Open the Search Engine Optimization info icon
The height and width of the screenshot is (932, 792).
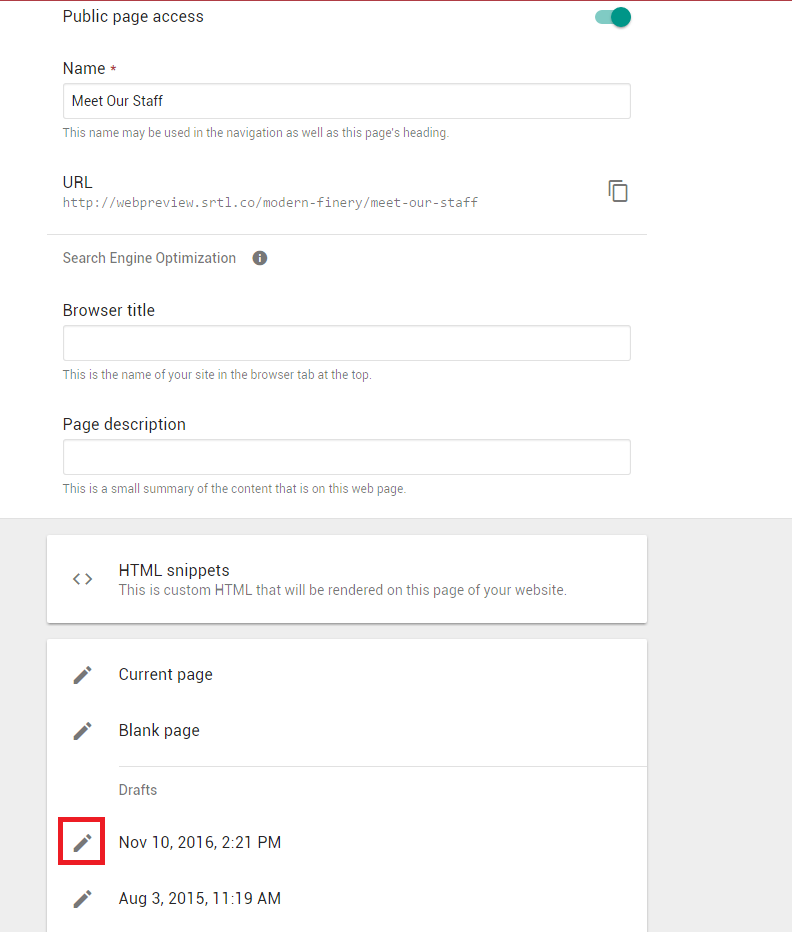click(260, 258)
